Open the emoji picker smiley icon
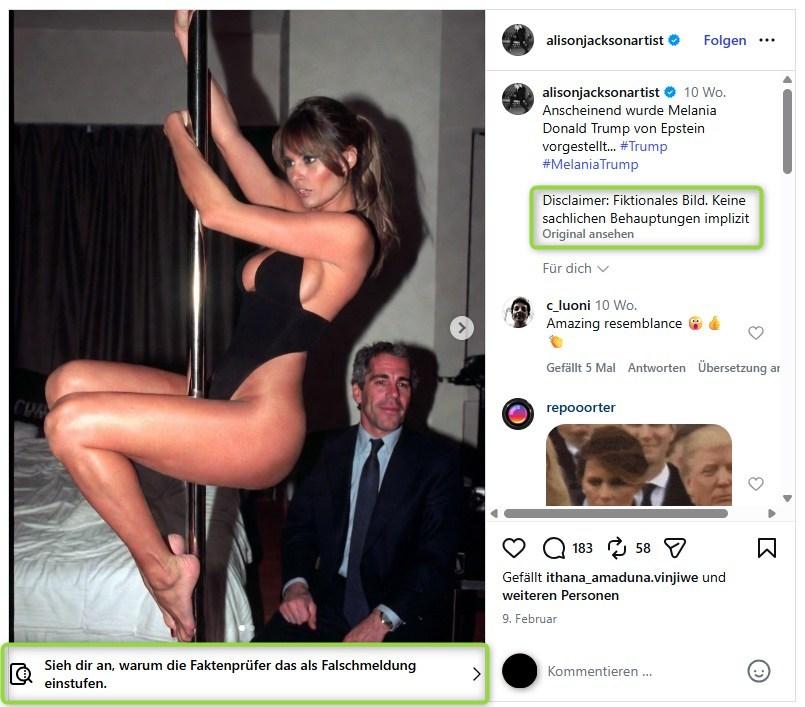This screenshot has height=707, width=805. tap(760, 671)
